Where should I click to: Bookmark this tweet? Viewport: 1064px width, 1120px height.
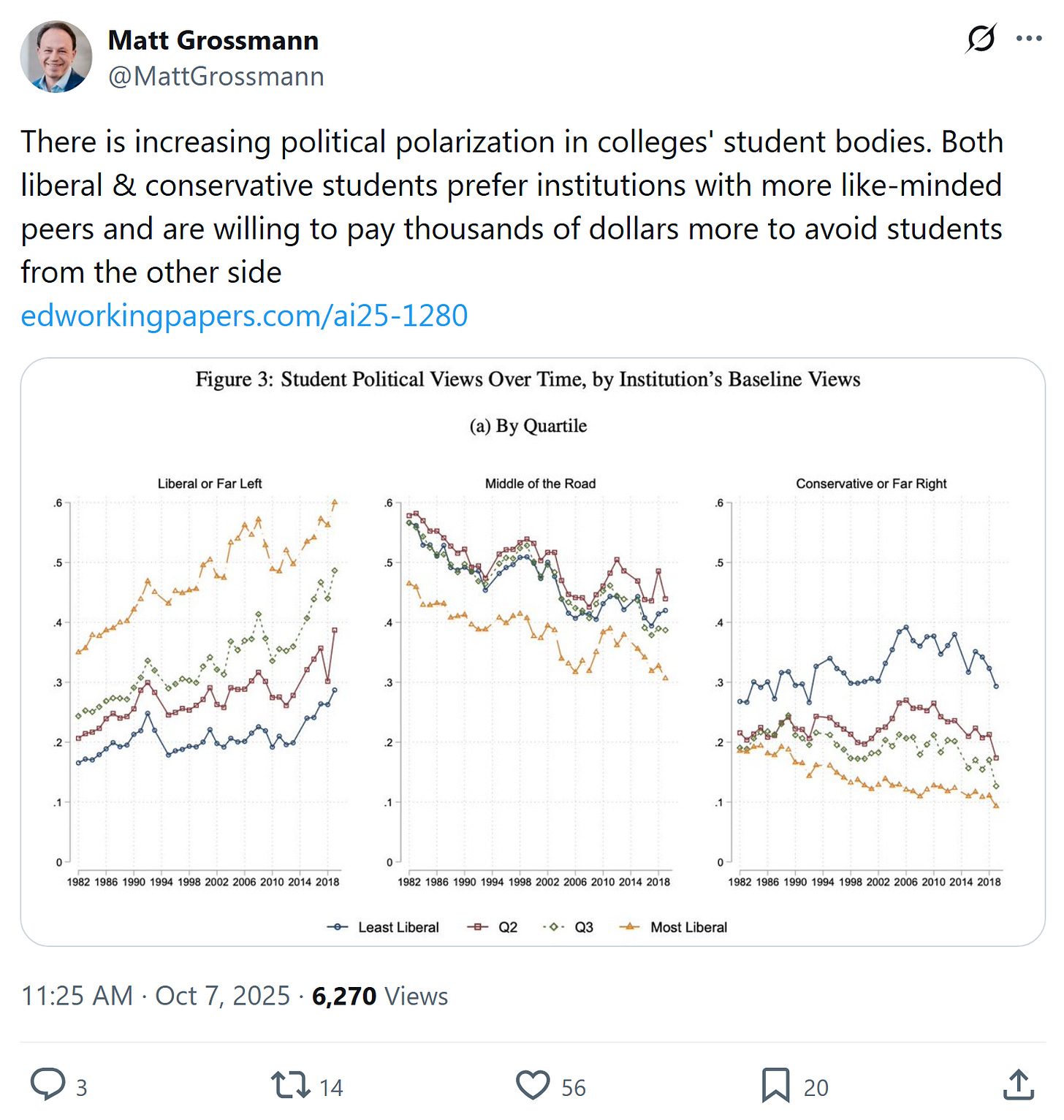(x=775, y=1085)
